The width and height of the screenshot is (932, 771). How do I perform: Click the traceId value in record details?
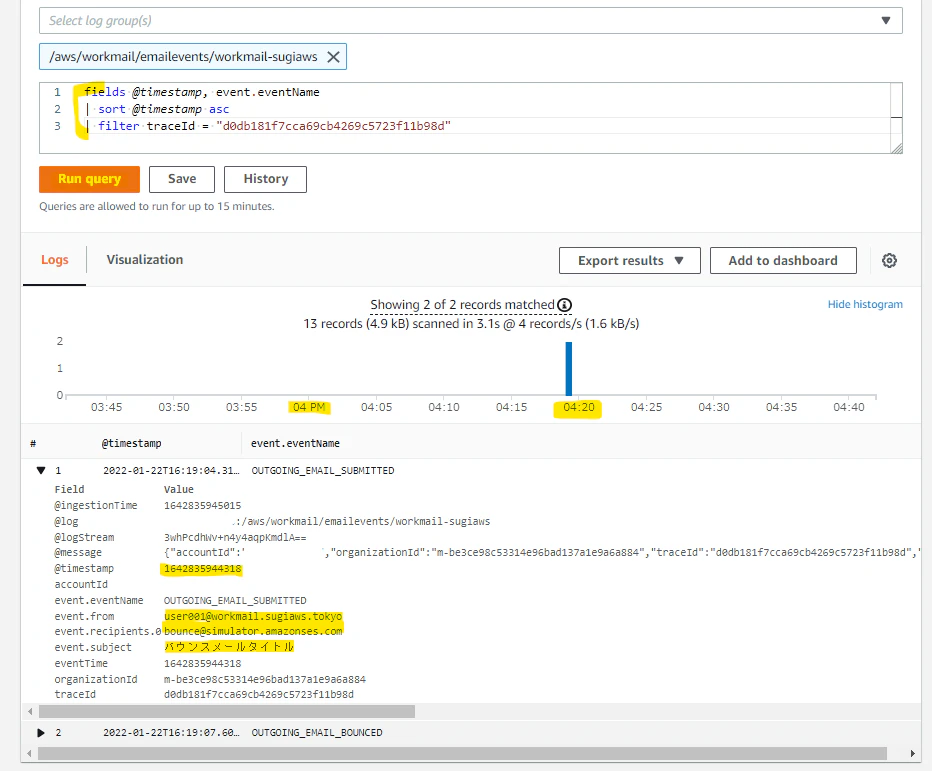pyautogui.click(x=259, y=694)
